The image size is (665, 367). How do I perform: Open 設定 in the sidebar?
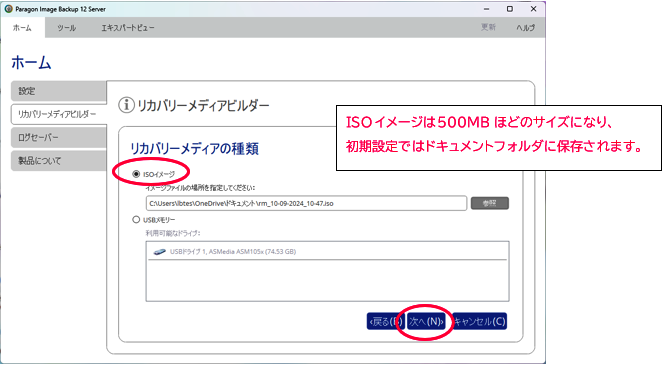click(59, 91)
